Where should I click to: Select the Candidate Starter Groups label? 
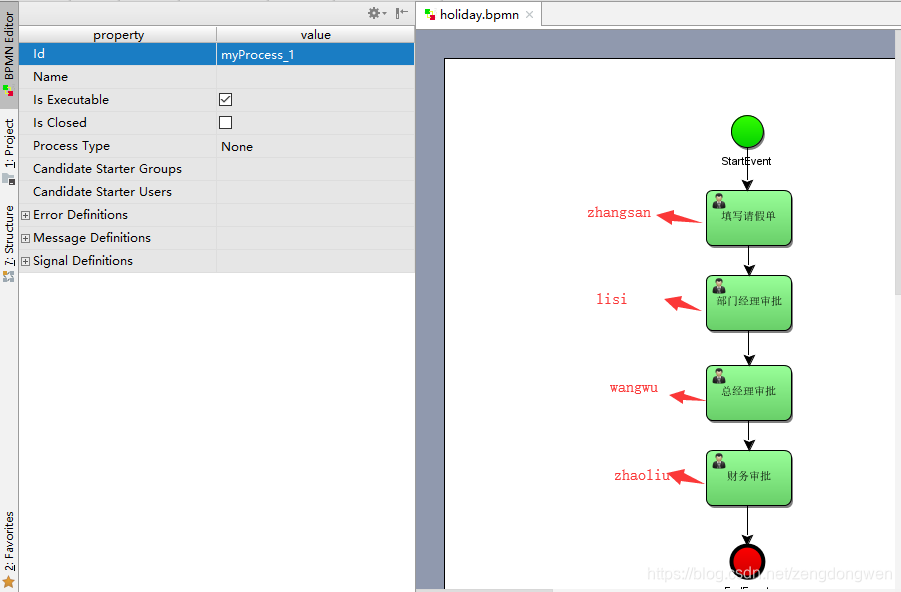(107, 169)
